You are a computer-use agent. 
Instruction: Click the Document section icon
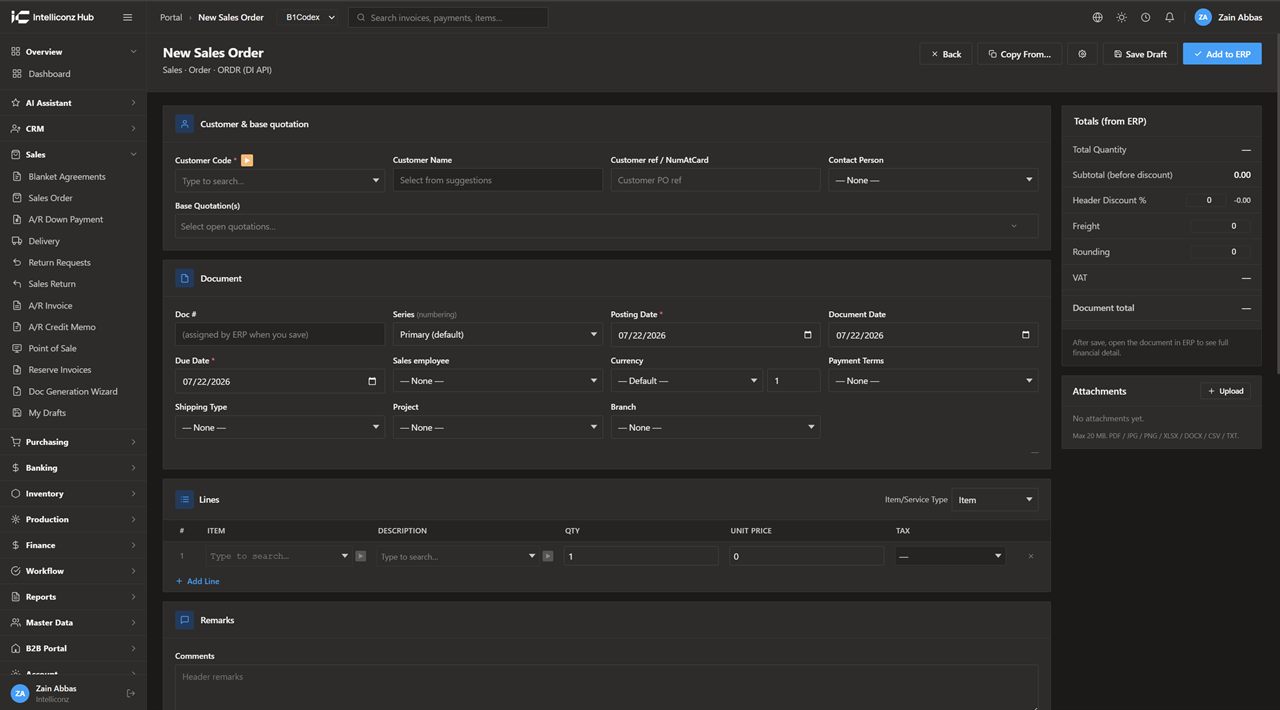click(x=184, y=278)
